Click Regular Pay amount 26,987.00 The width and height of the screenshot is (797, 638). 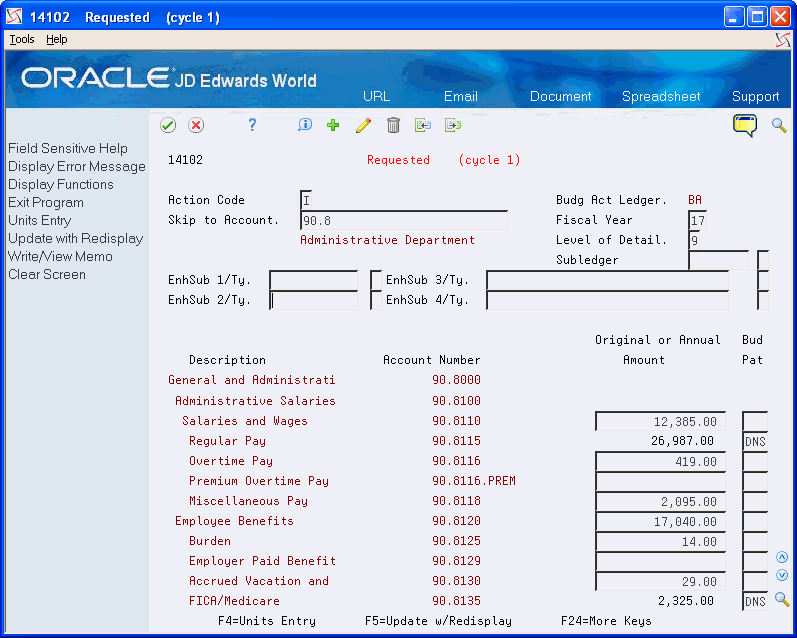(x=682, y=441)
